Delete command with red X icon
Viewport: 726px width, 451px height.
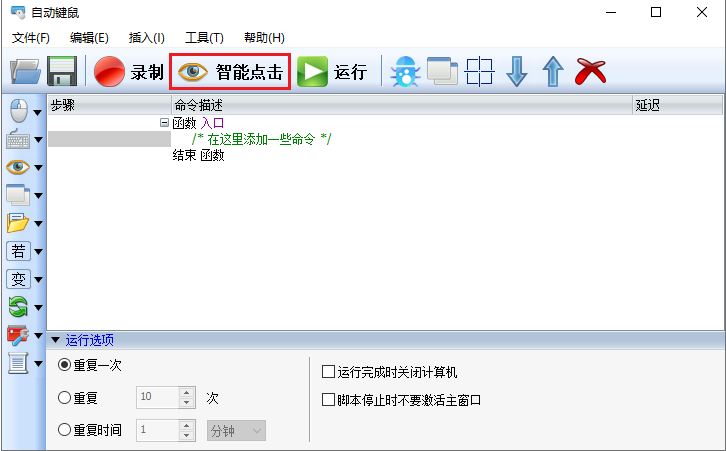click(x=590, y=71)
